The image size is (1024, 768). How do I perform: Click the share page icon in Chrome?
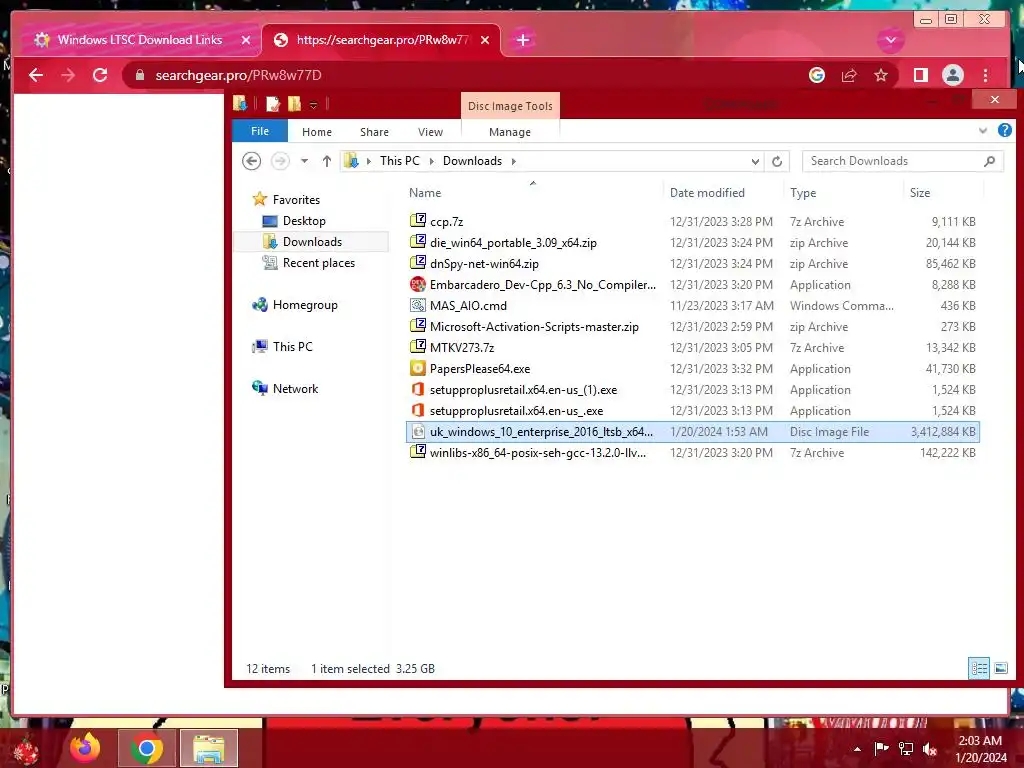coord(849,75)
